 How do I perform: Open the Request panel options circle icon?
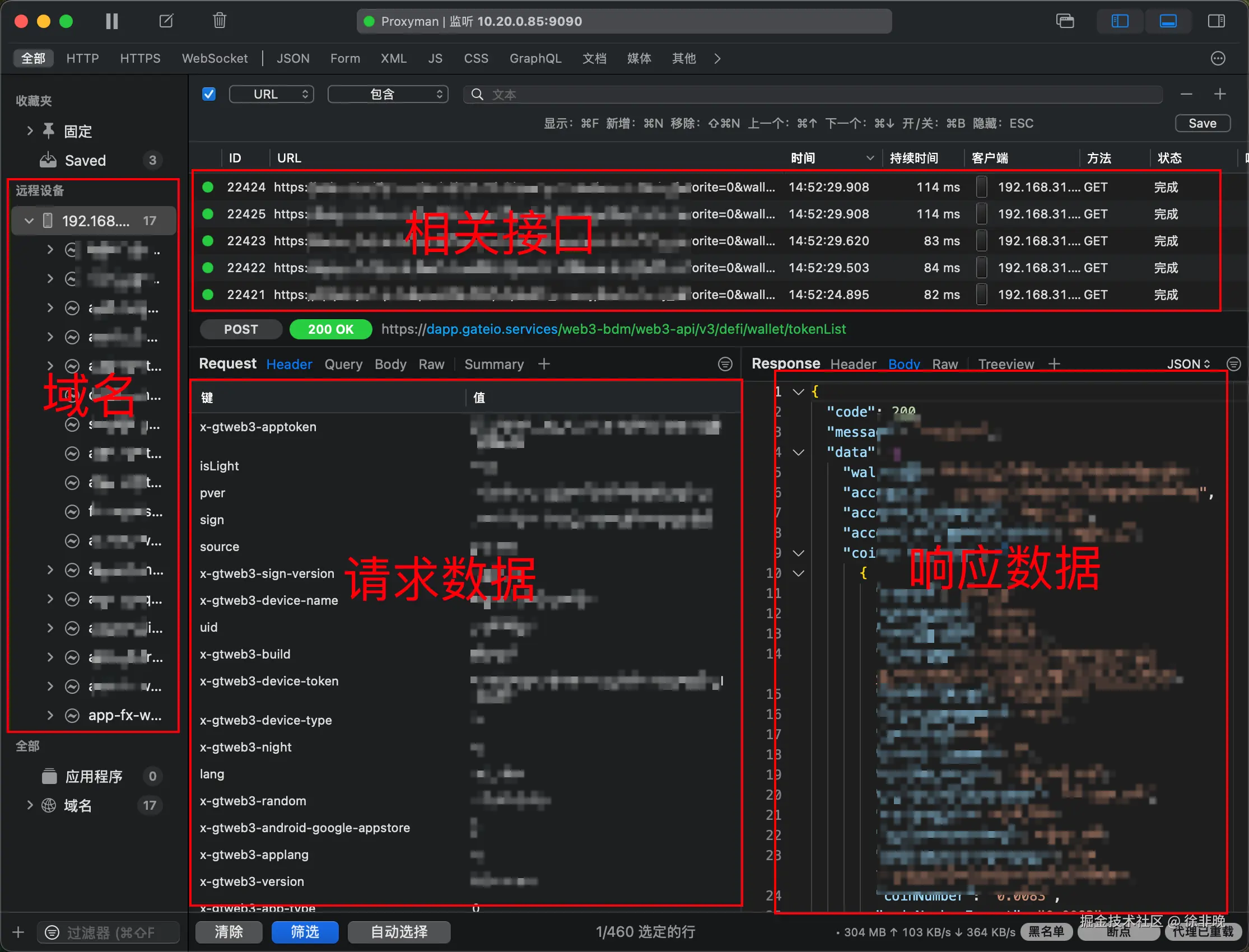click(725, 364)
